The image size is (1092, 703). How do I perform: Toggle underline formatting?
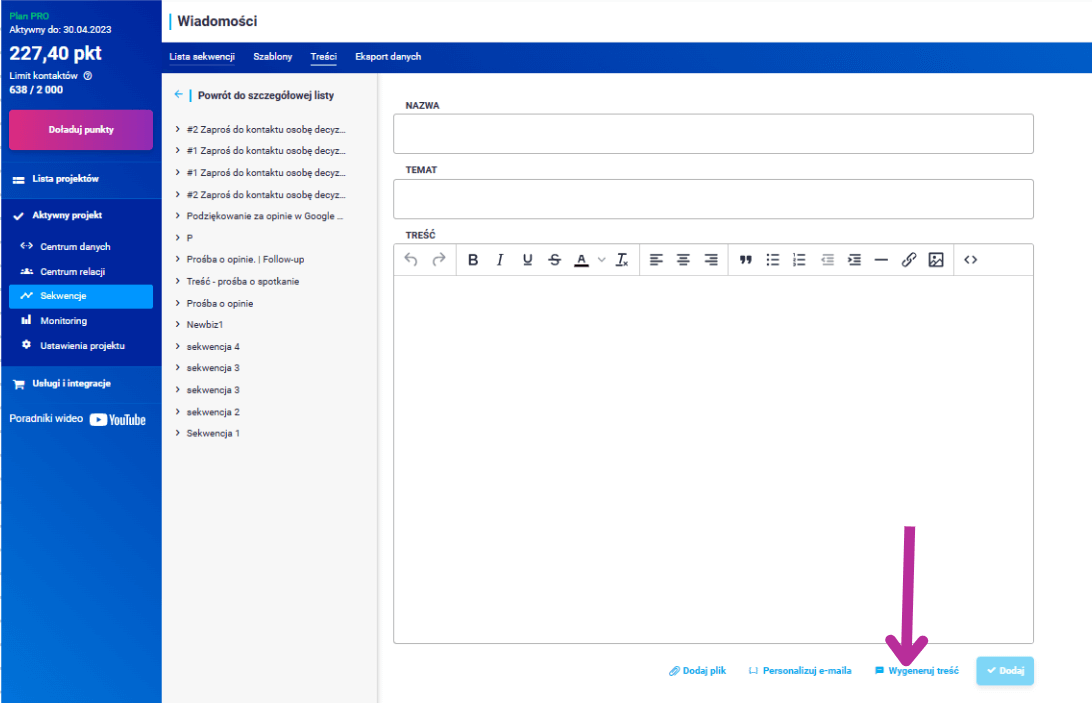527,260
